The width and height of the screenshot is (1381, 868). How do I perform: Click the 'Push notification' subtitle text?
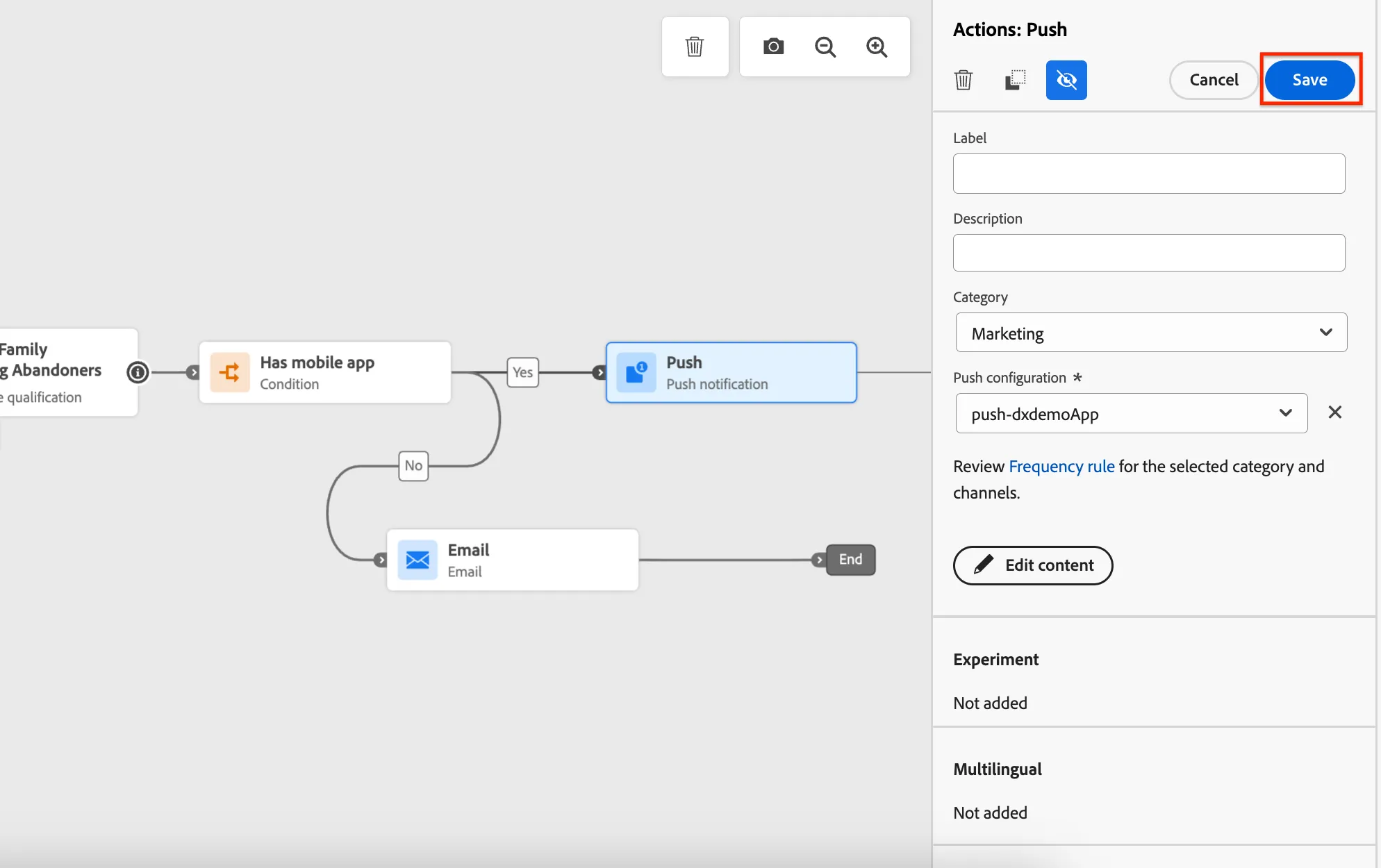[717, 384]
